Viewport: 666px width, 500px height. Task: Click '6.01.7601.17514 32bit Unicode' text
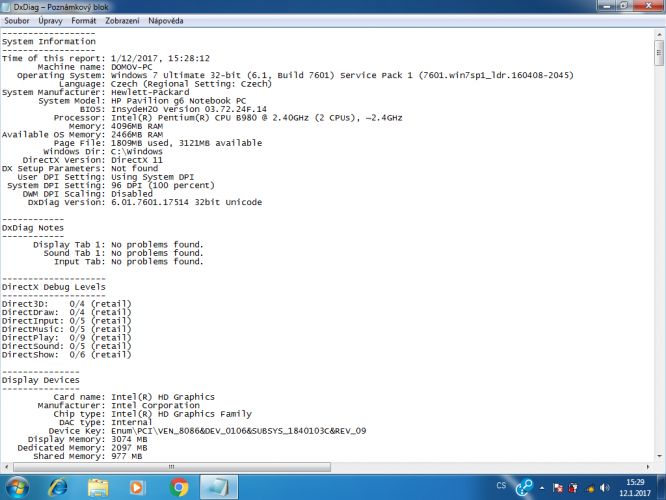click(186, 202)
